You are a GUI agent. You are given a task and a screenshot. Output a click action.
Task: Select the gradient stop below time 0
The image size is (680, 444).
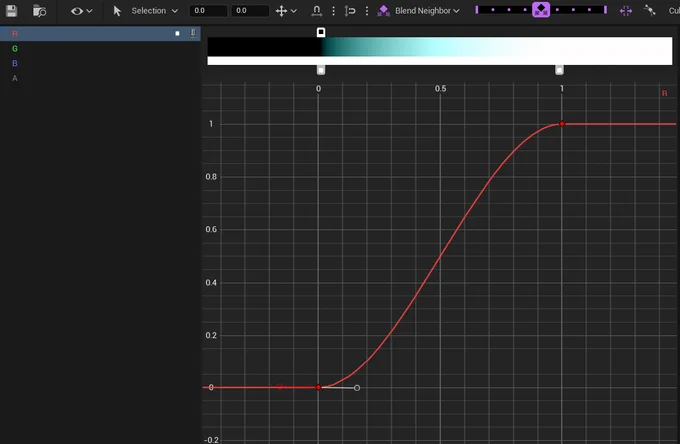[x=321, y=70]
